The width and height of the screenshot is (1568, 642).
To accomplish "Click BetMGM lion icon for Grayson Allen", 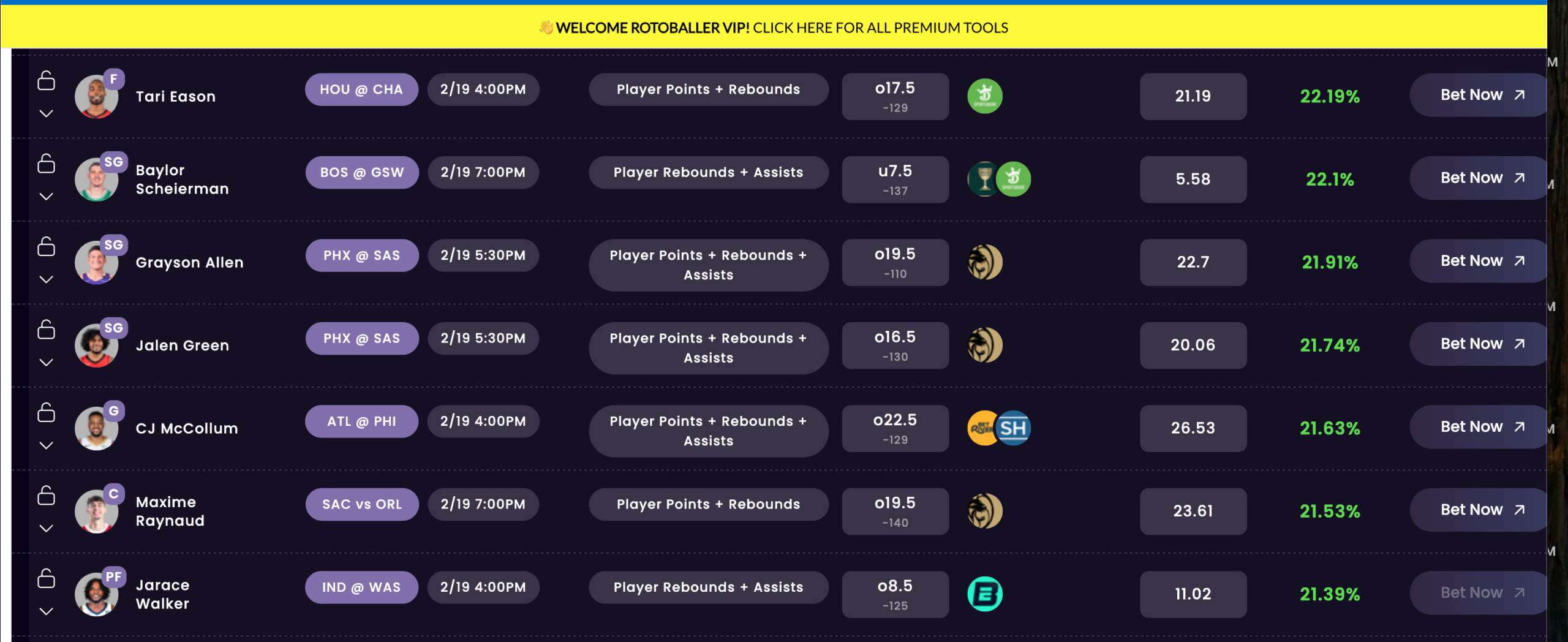I will pos(984,262).
